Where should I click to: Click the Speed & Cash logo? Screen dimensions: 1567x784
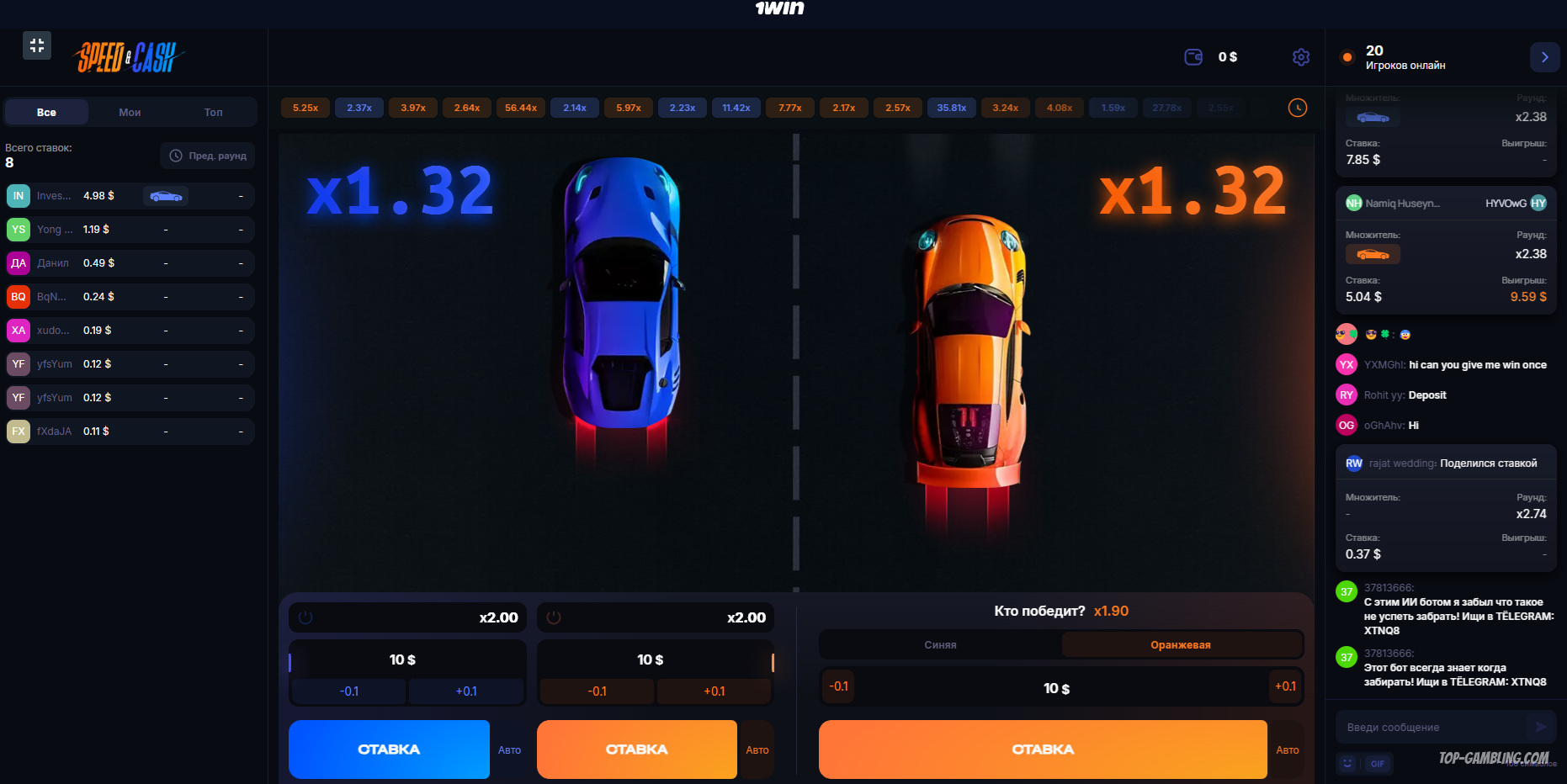coord(130,57)
